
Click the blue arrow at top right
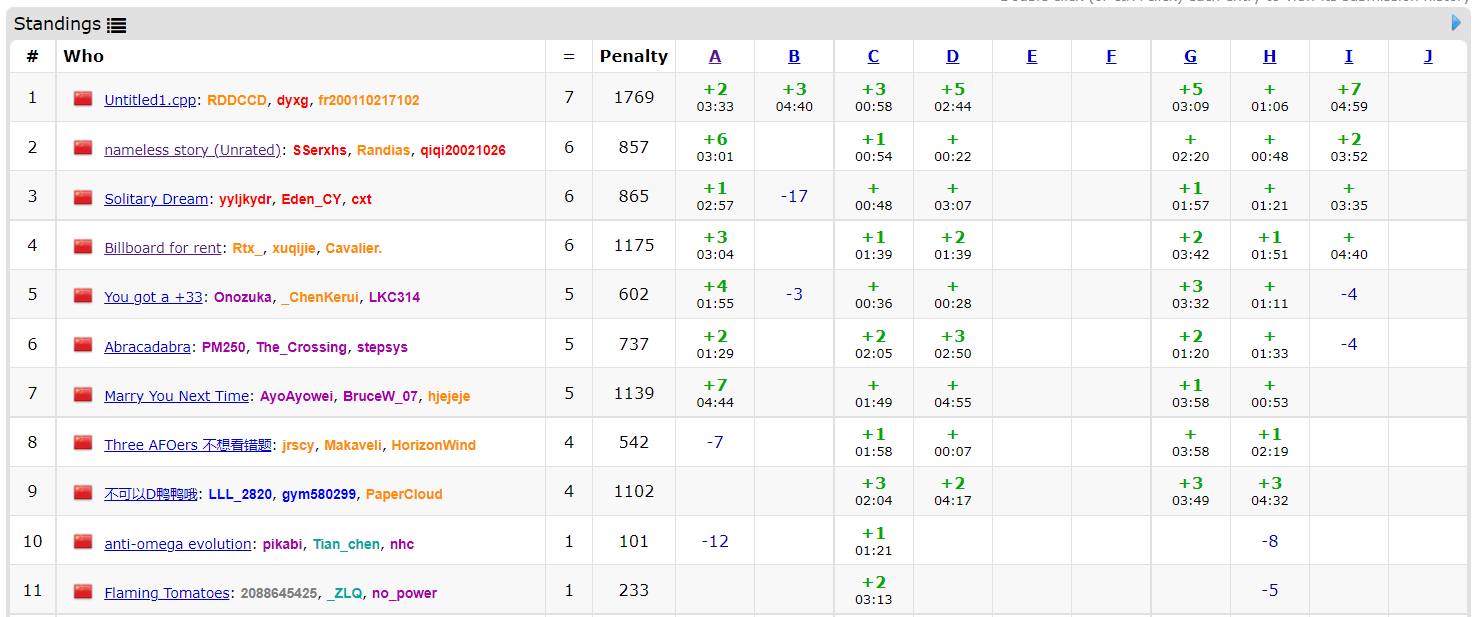(1457, 23)
